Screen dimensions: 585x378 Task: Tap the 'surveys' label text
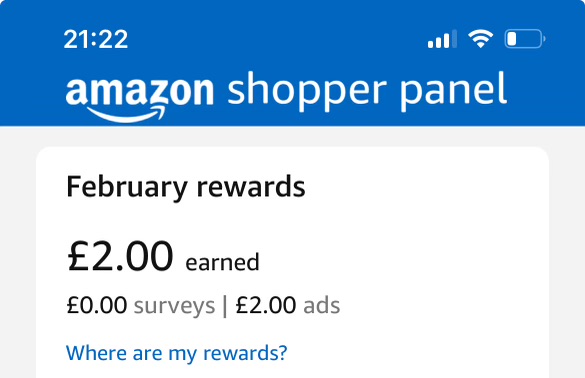[x=175, y=306]
